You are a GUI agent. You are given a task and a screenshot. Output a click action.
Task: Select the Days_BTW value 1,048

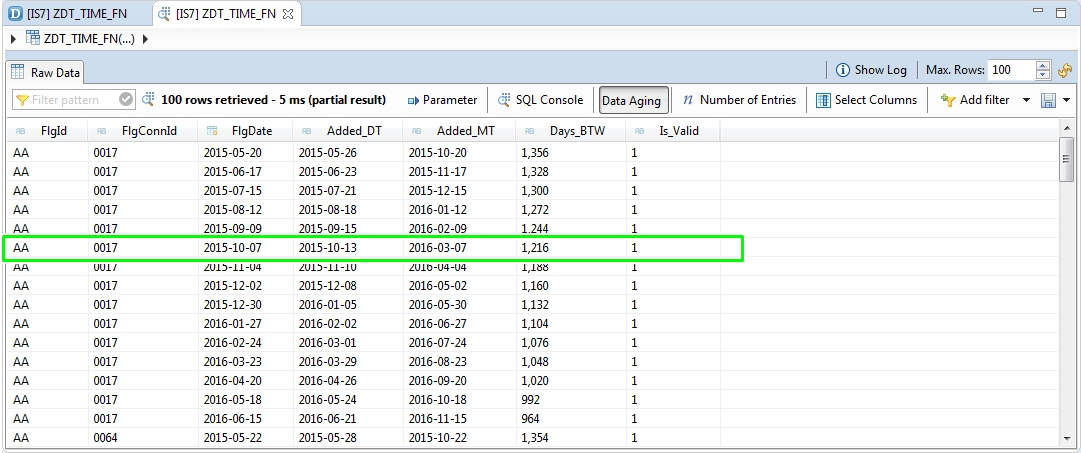coord(535,361)
